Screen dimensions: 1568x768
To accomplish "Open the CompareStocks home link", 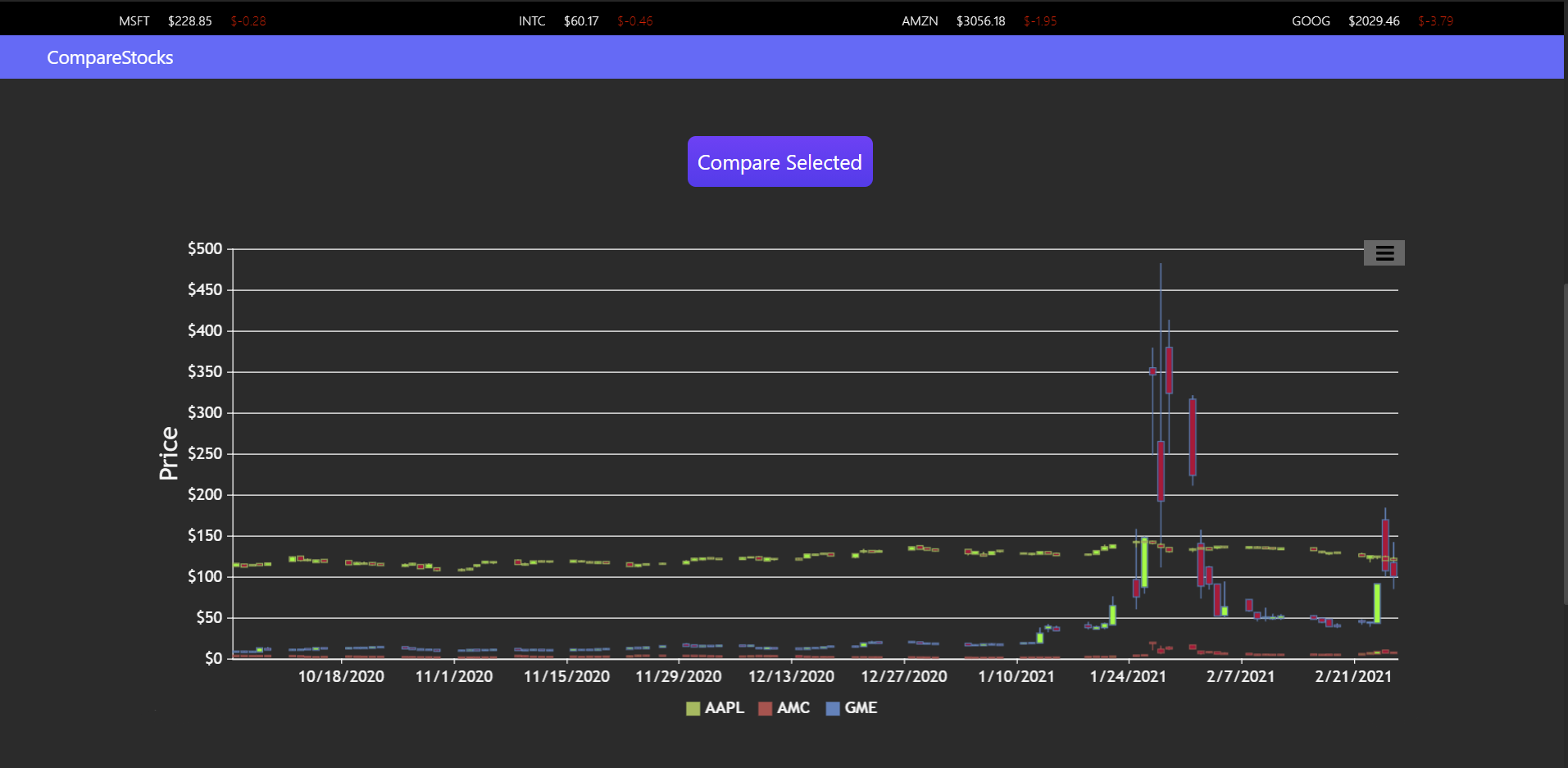I will point(110,57).
